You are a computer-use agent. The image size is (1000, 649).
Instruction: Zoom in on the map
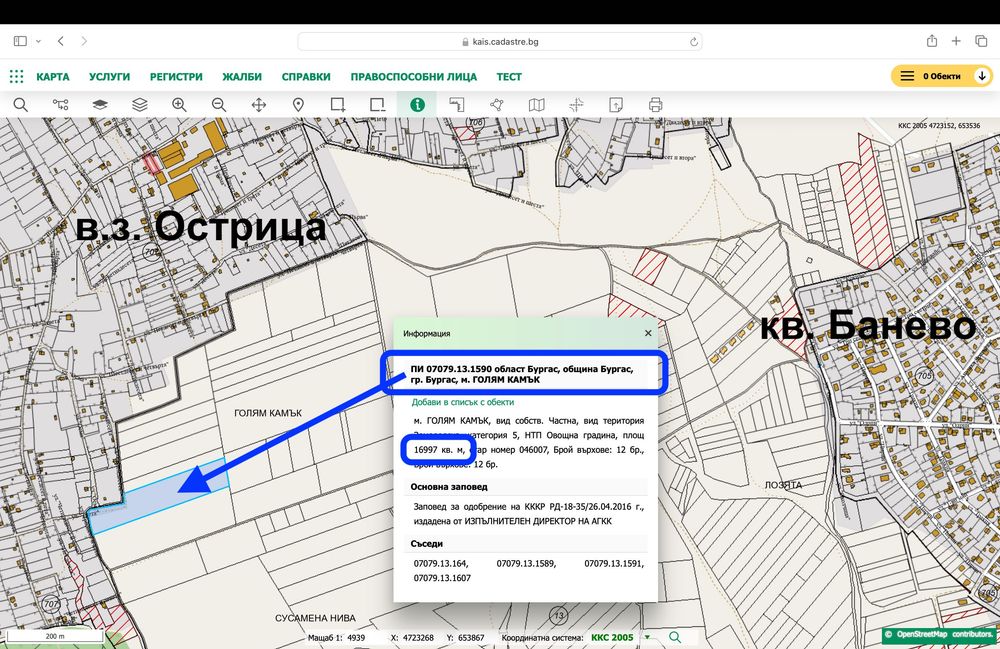pyautogui.click(x=179, y=105)
